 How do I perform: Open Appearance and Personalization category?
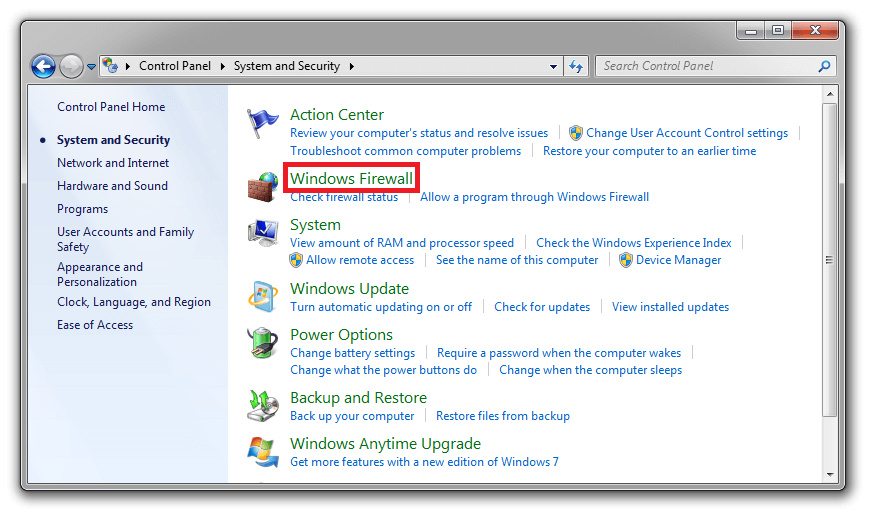(100, 274)
